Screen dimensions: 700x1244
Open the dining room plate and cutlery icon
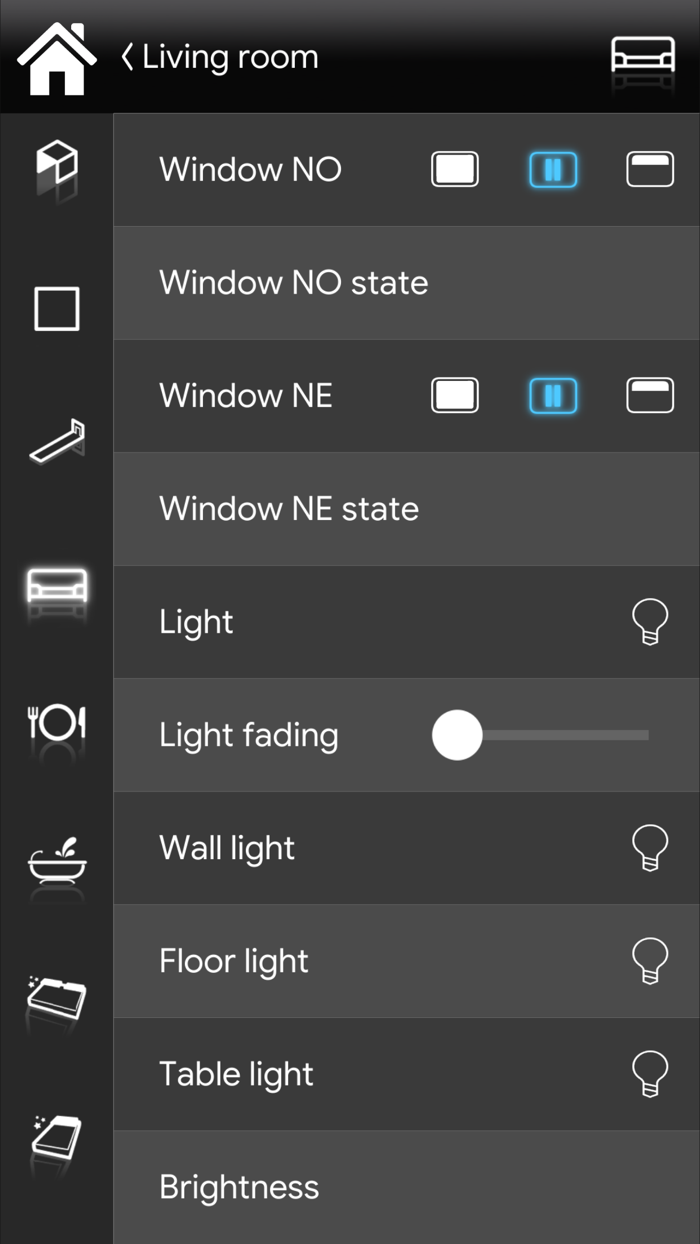[57, 722]
